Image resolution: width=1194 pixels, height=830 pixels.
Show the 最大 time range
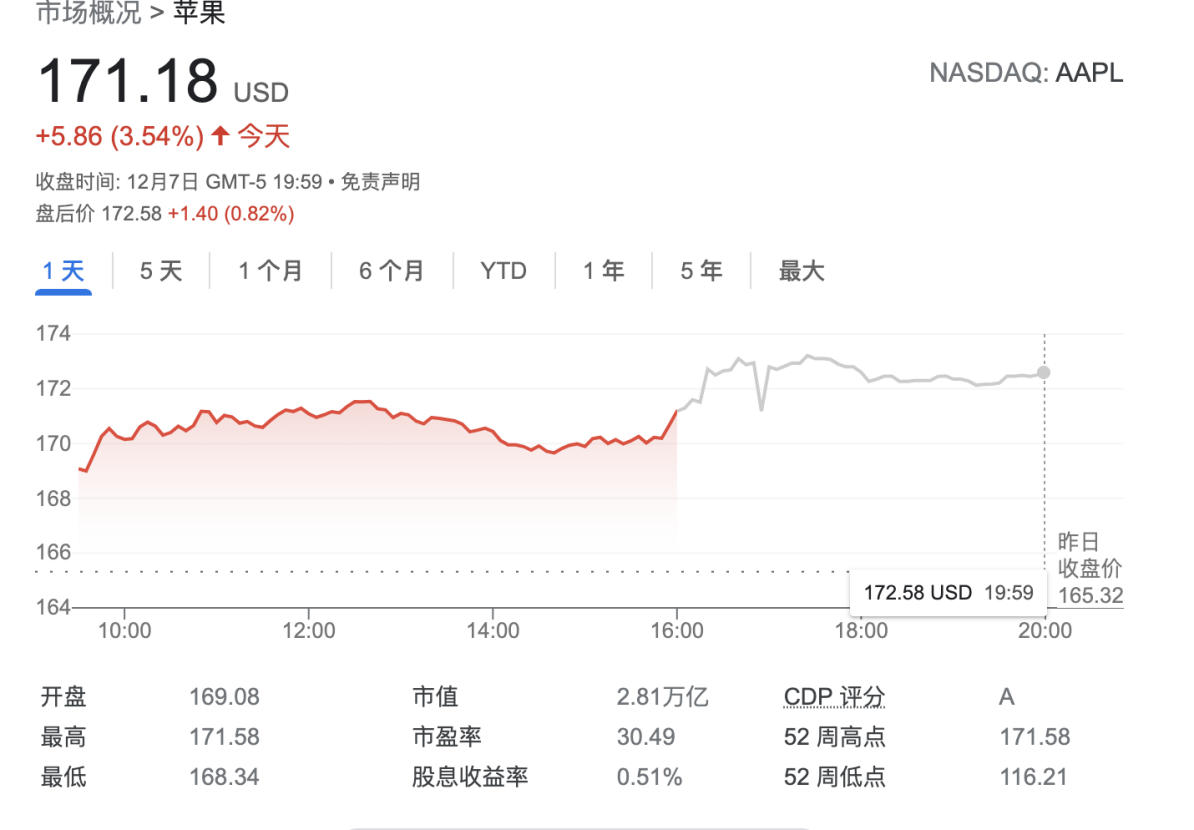click(x=802, y=271)
